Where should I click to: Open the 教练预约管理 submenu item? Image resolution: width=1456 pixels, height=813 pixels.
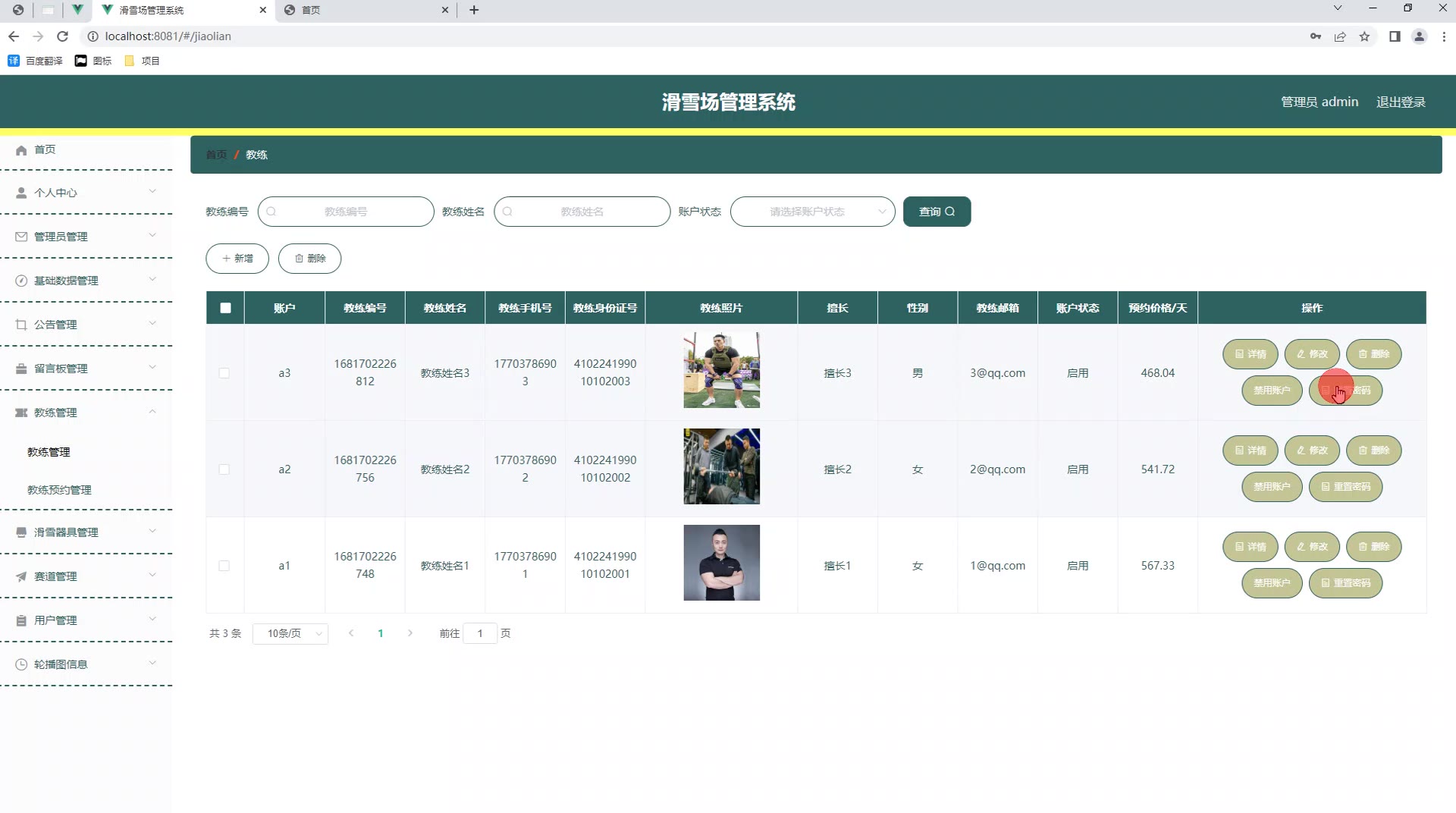tap(59, 490)
